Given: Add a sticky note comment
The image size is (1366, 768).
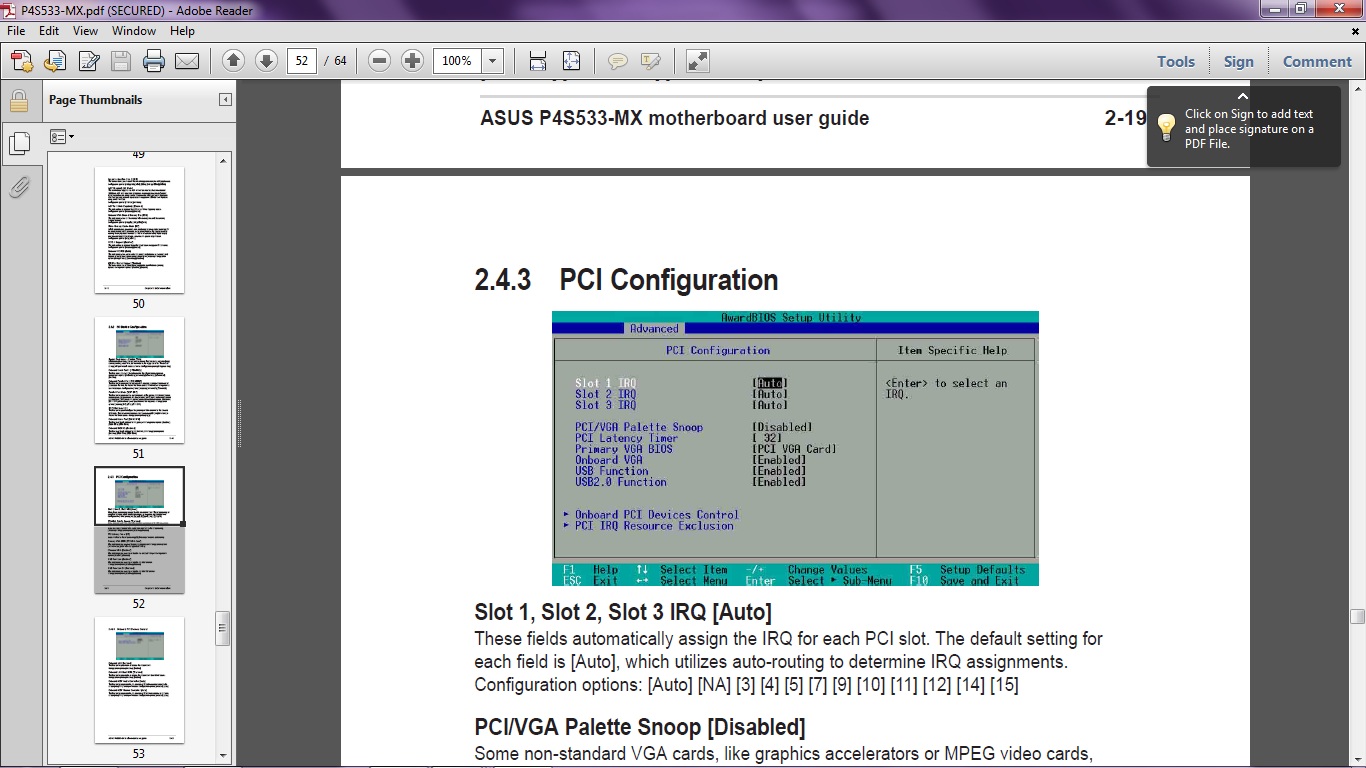Looking at the screenshot, I should 617,61.
